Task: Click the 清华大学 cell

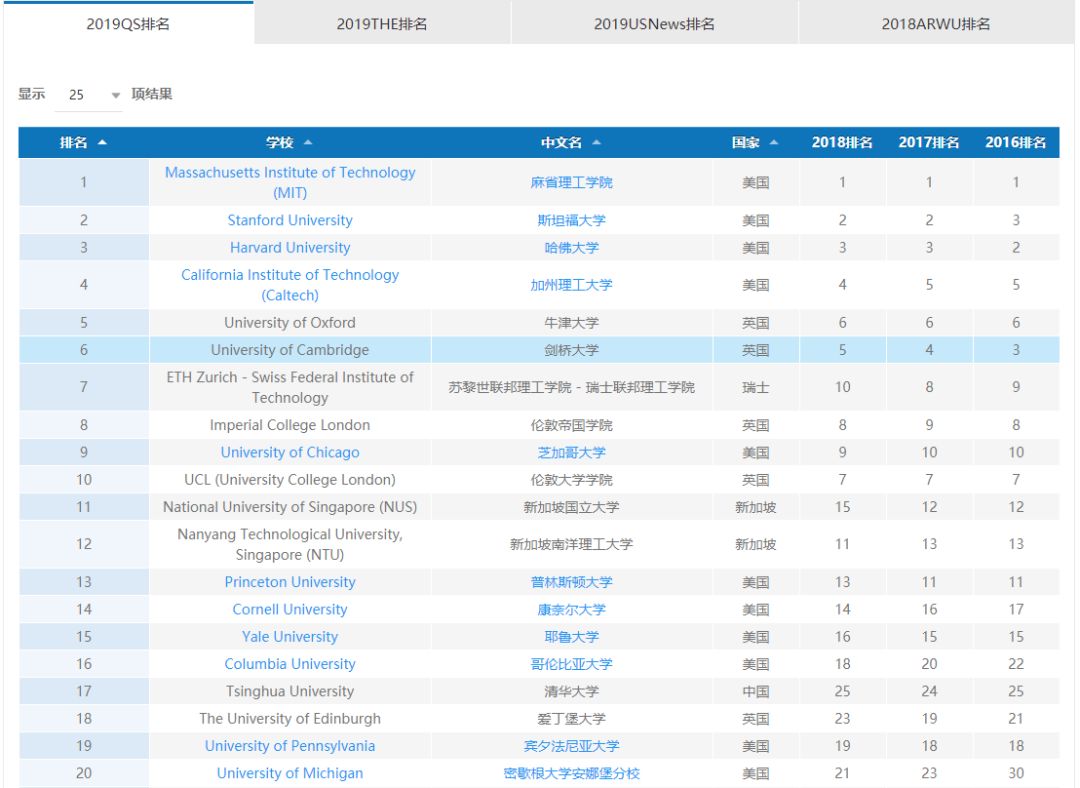Action: tap(572, 692)
